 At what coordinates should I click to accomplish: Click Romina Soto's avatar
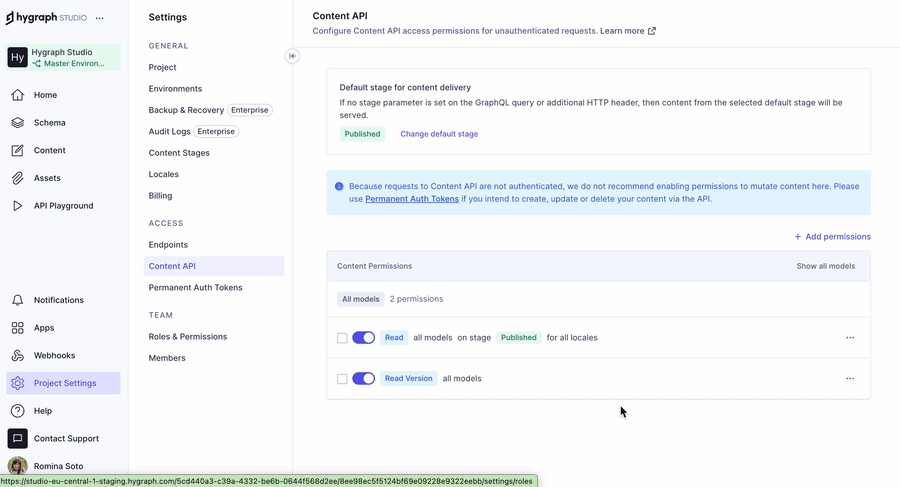18,466
